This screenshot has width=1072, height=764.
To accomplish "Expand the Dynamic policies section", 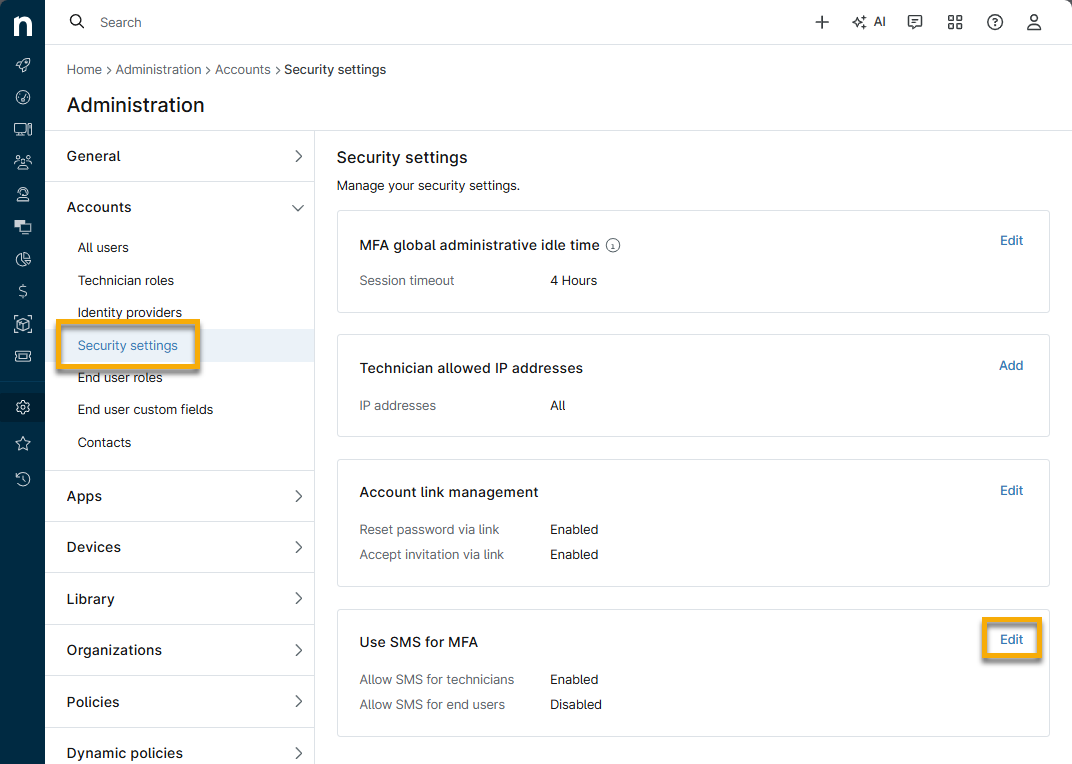I will click(180, 752).
